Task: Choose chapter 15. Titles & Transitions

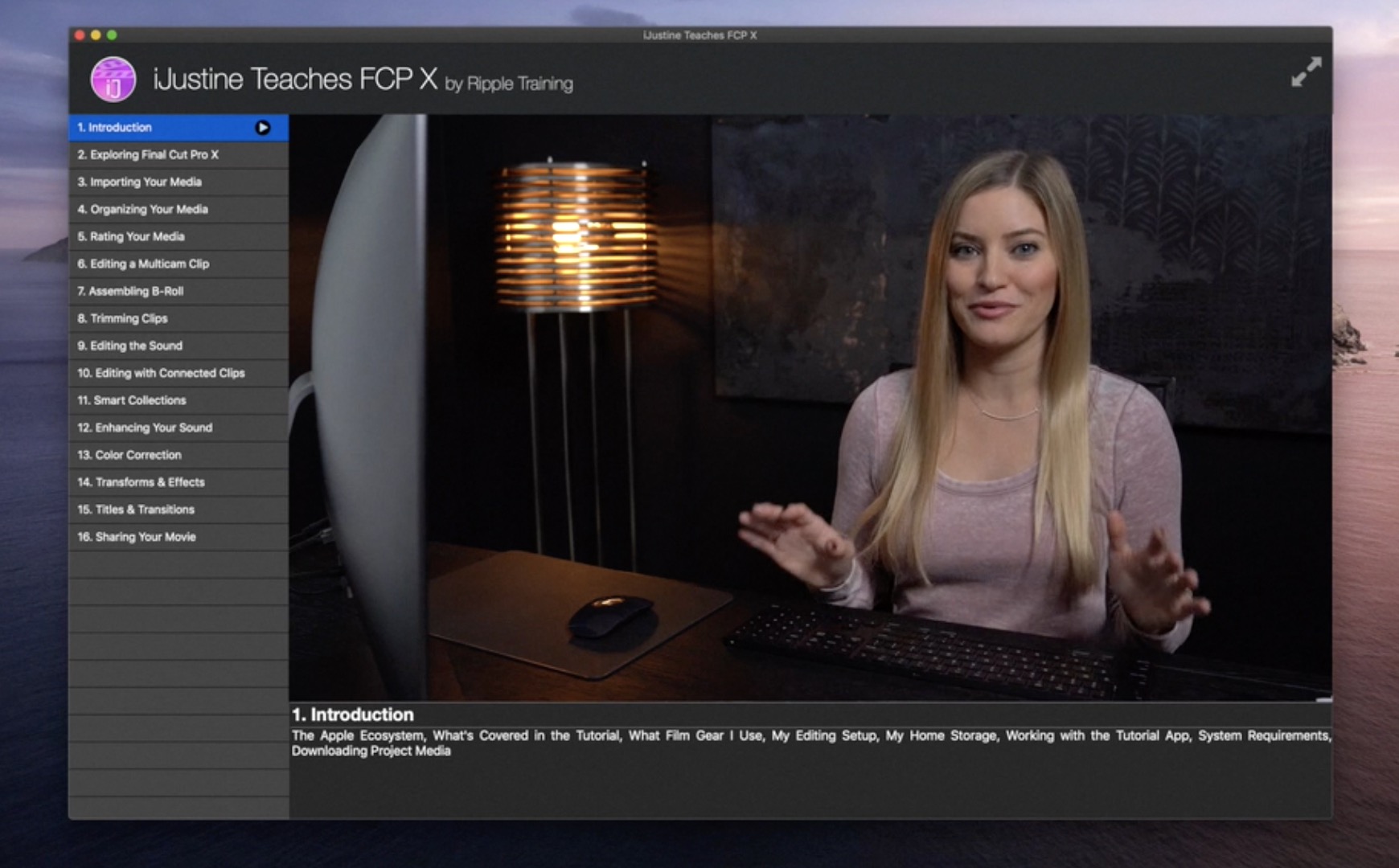Action: 178,510
